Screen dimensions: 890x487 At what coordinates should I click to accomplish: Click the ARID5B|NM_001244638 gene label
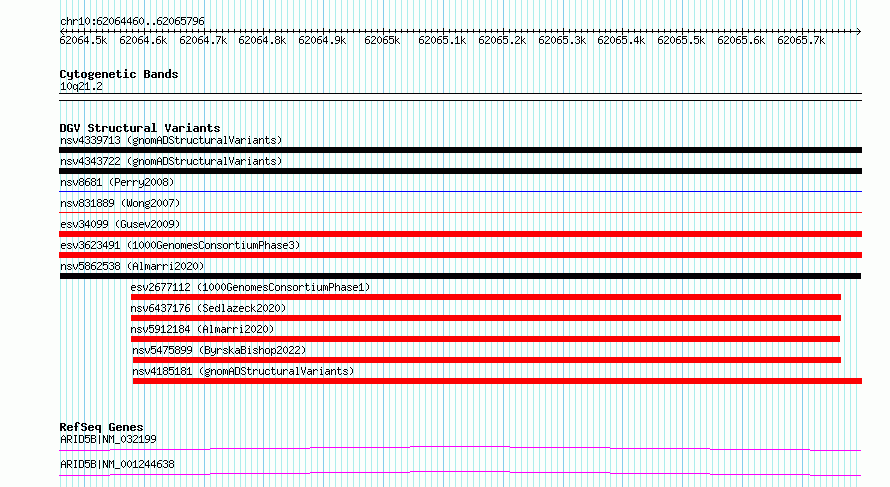pos(117,464)
